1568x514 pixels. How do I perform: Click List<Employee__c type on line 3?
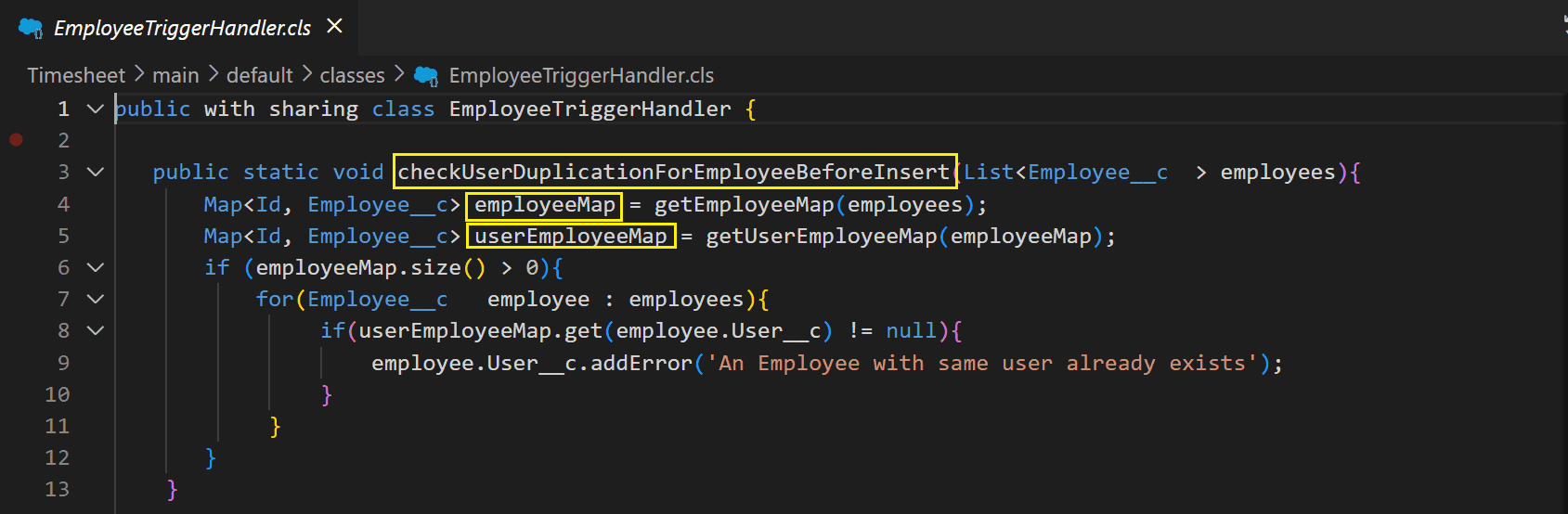tap(1066, 172)
